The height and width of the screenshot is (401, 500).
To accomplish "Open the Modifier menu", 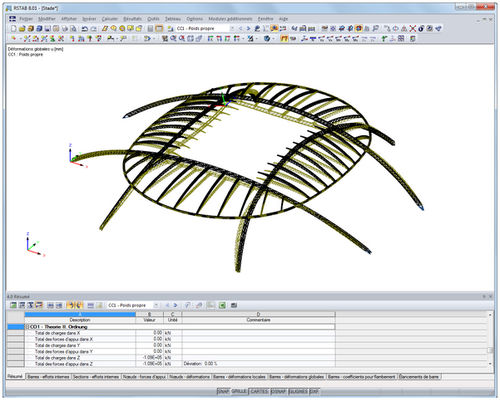I will [x=47, y=19].
